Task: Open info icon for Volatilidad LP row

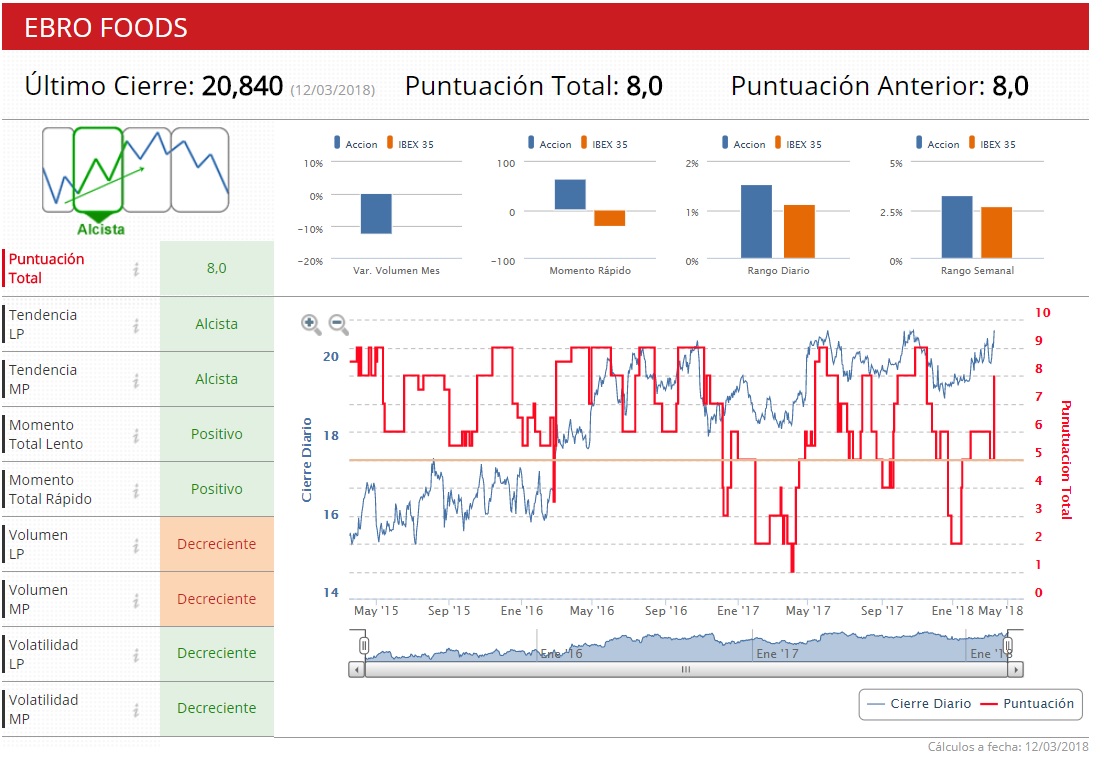Action: coord(136,655)
